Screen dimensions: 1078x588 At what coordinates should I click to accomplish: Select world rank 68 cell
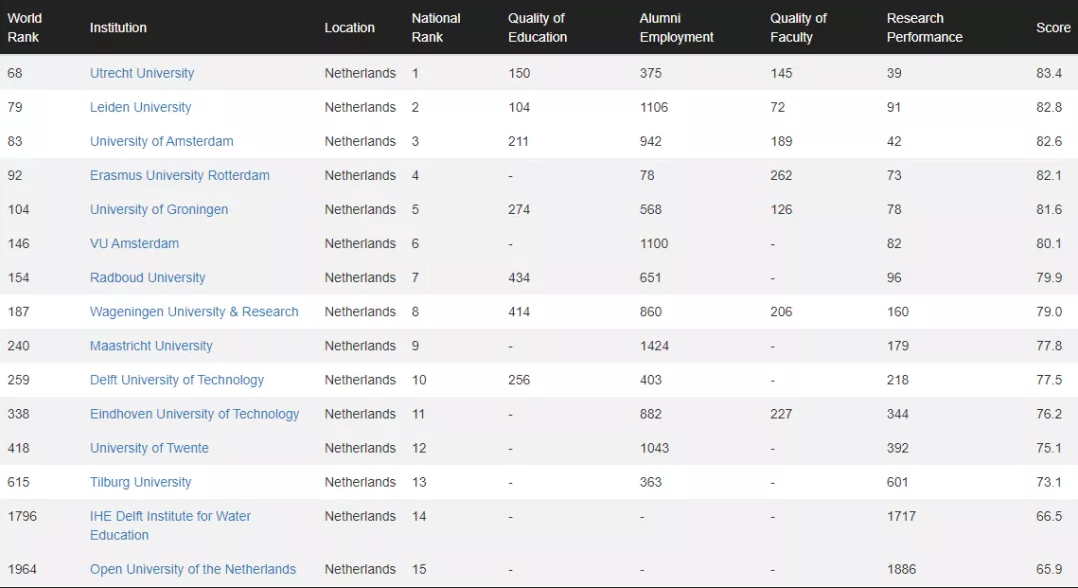pos(15,73)
